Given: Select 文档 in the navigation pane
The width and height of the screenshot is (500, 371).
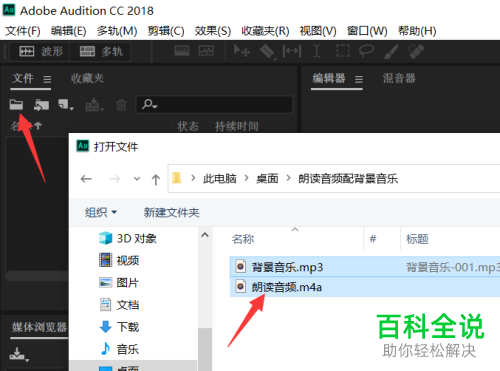Looking at the screenshot, I should tap(119, 305).
